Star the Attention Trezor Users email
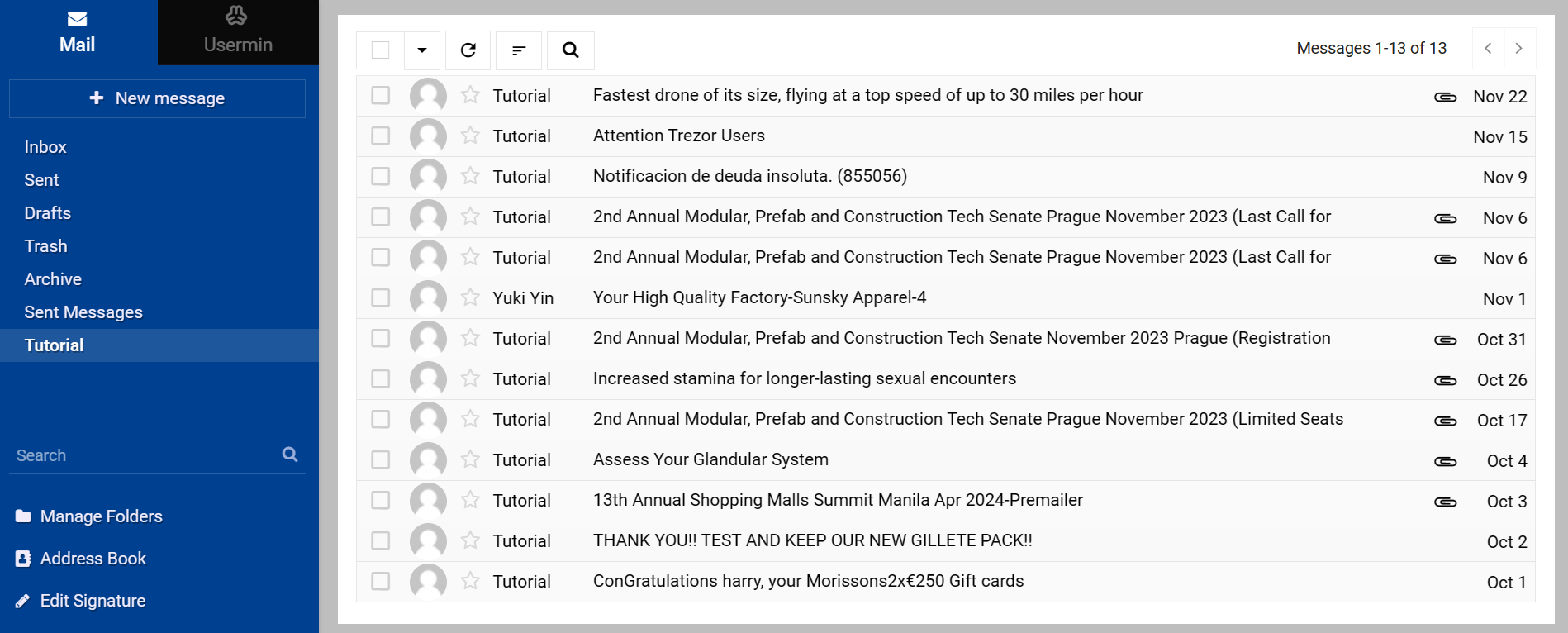This screenshot has height=633, width=1568. click(470, 136)
